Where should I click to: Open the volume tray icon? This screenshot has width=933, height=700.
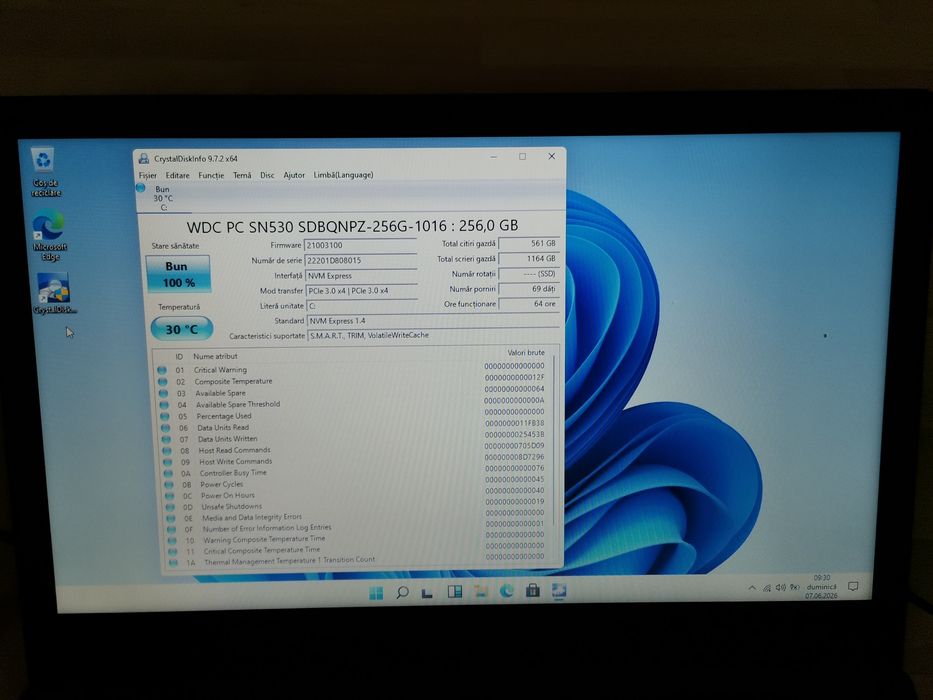[781, 588]
